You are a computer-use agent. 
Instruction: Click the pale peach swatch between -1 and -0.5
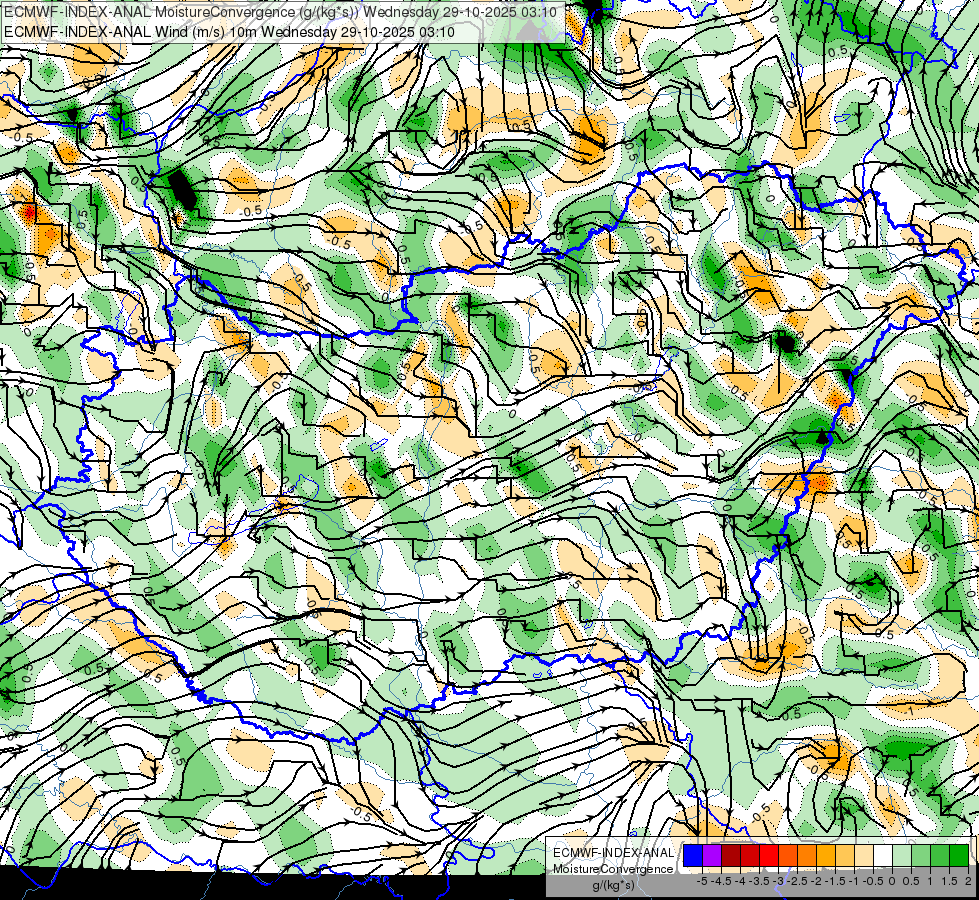[x=864, y=856]
